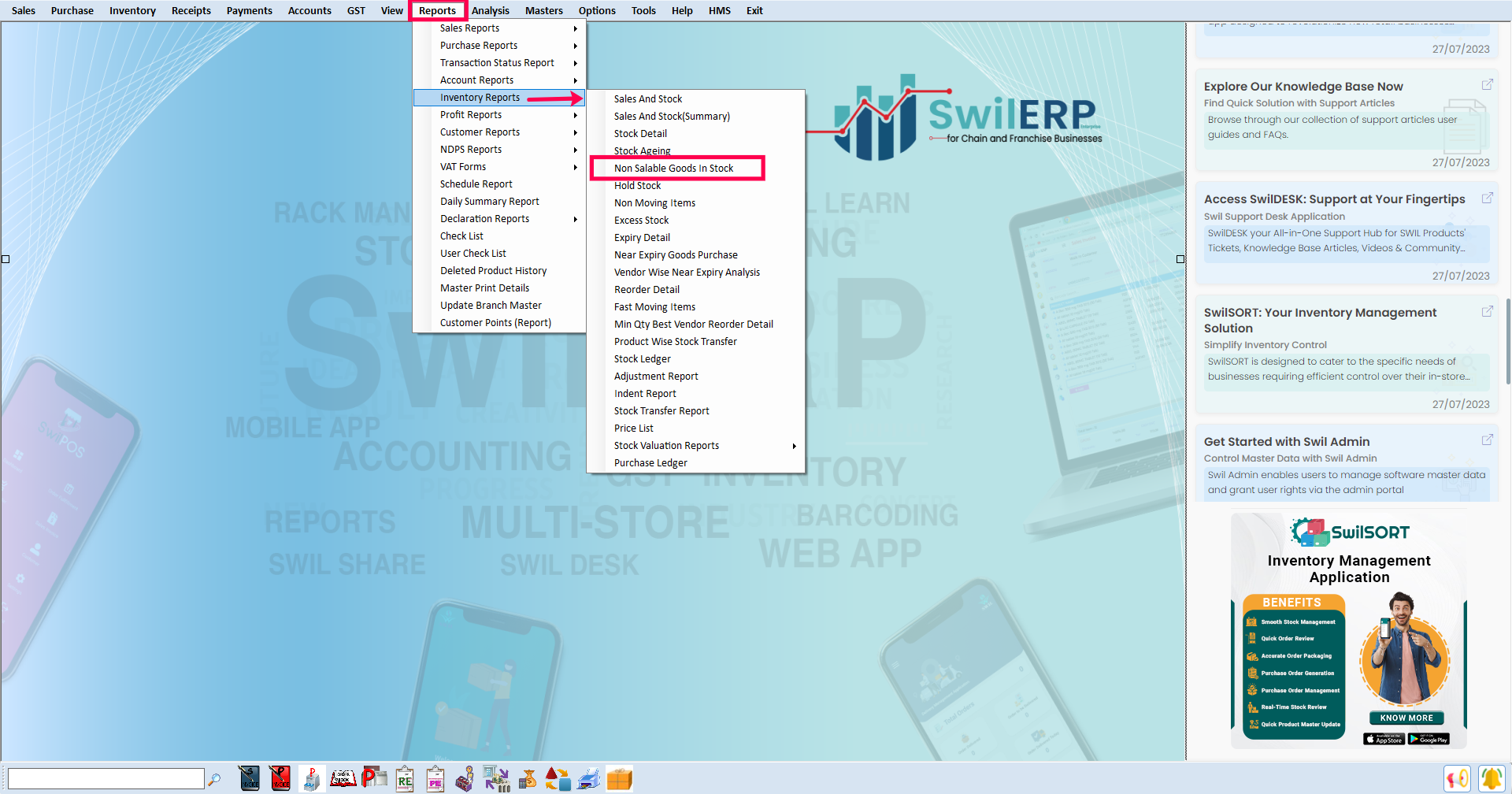Open the Reports menu
Viewport: 1512px width, 794px height.
pos(437,10)
